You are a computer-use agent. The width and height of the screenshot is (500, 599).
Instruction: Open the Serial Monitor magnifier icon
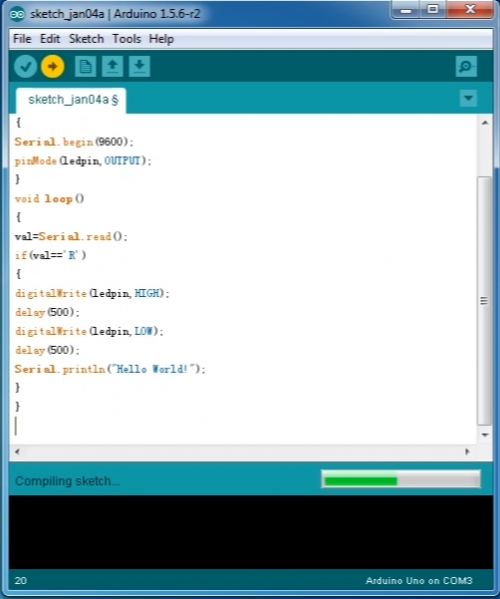coord(466,66)
